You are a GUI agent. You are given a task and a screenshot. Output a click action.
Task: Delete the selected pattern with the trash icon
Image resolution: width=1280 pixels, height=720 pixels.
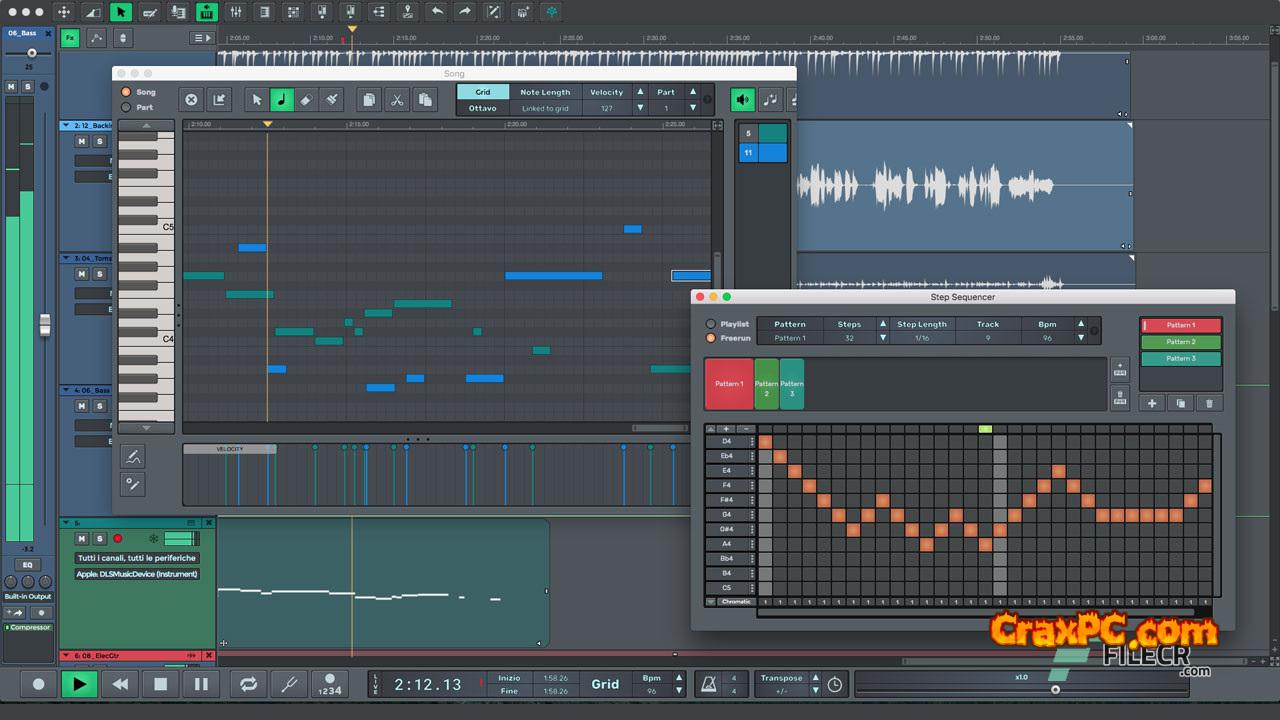[x=1209, y=403]
